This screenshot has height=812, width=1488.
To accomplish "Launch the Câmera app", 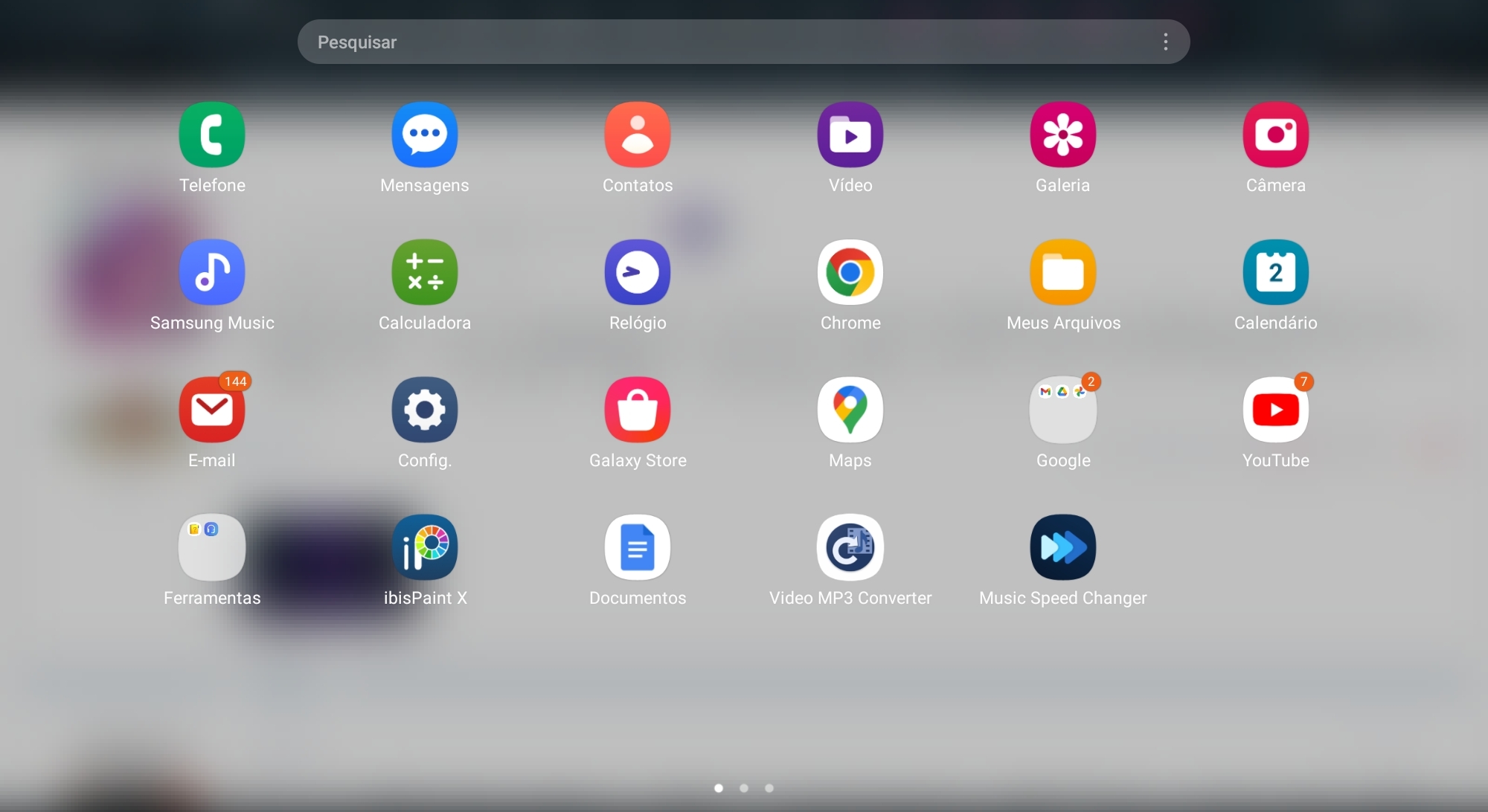I will (1276, 135).
